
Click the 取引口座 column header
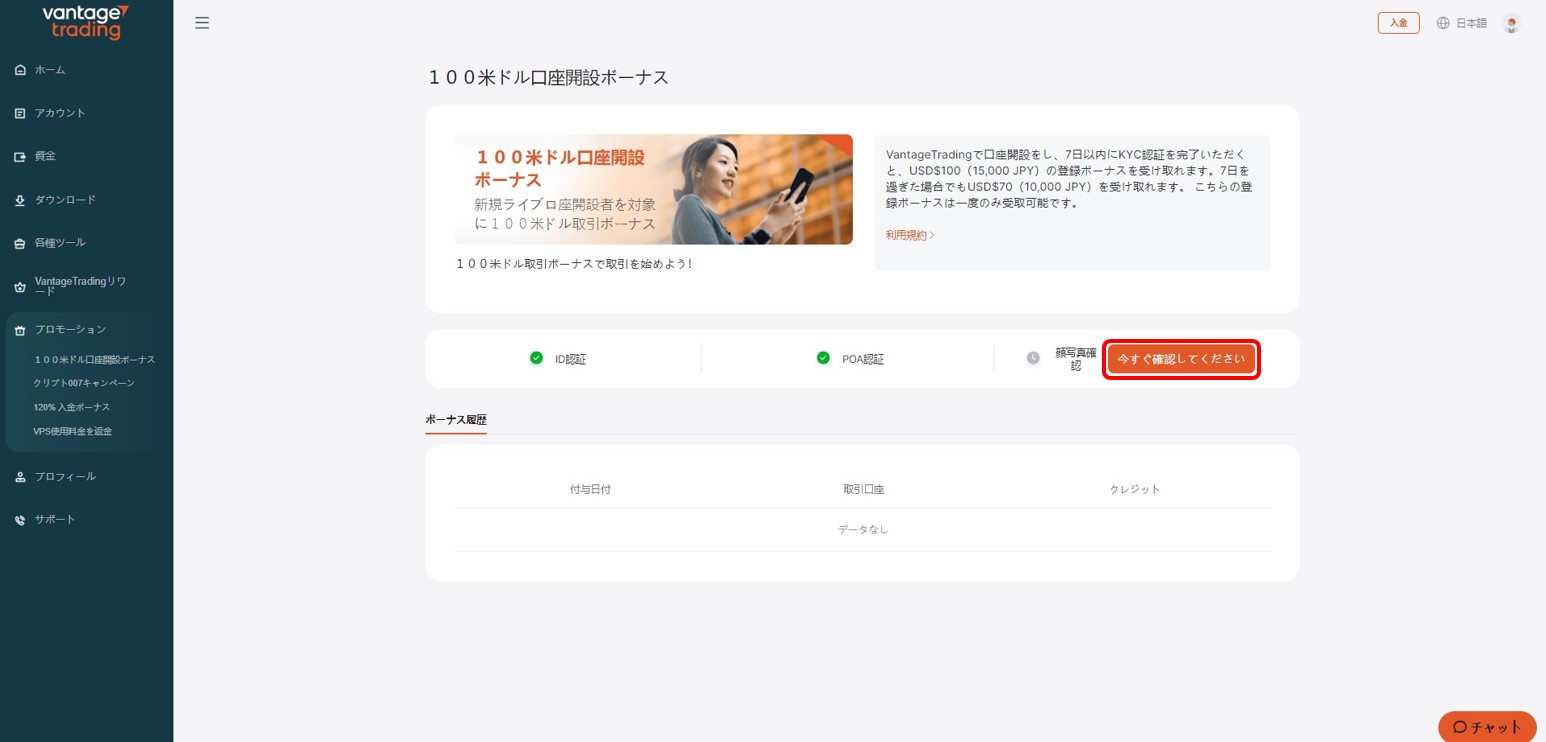tap(864, 489)
